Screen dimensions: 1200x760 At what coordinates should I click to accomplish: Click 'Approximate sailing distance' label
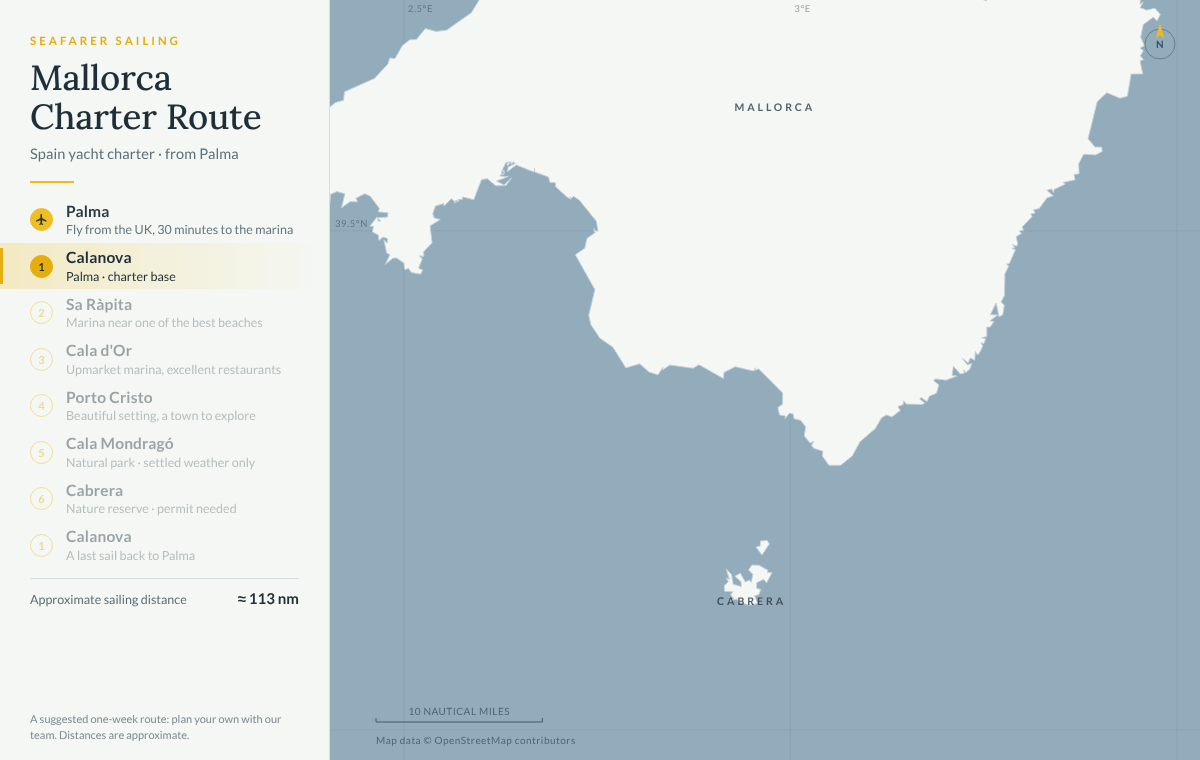108,600
